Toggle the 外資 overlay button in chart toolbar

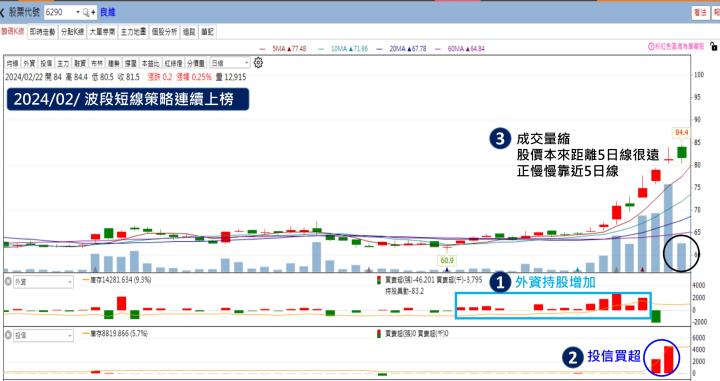pyautogui.click(x=29, y=63)
